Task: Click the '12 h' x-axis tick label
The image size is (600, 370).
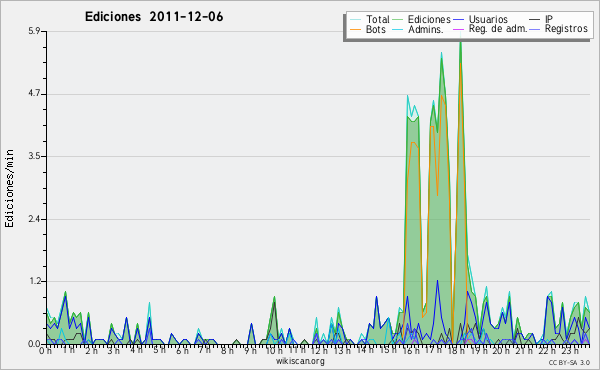Action: coord(318,350)
